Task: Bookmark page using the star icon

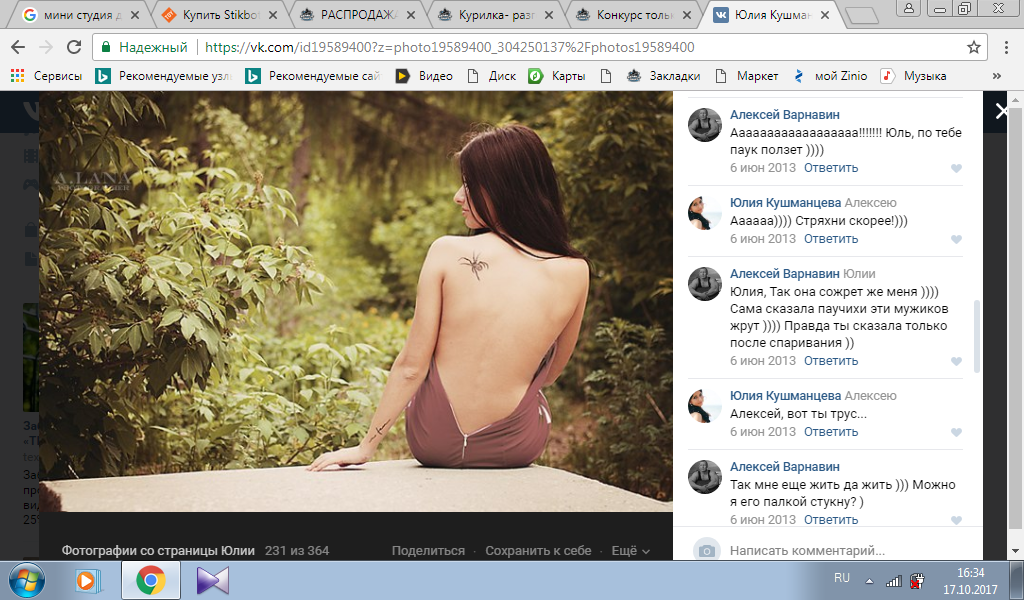Action: [x=973, y=47]
